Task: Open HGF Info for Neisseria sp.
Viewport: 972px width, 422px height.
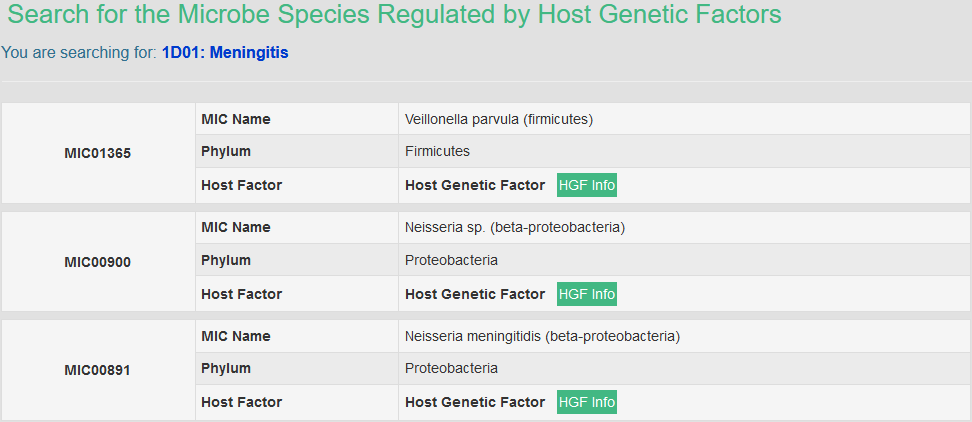Action: (x=586, y=294)
